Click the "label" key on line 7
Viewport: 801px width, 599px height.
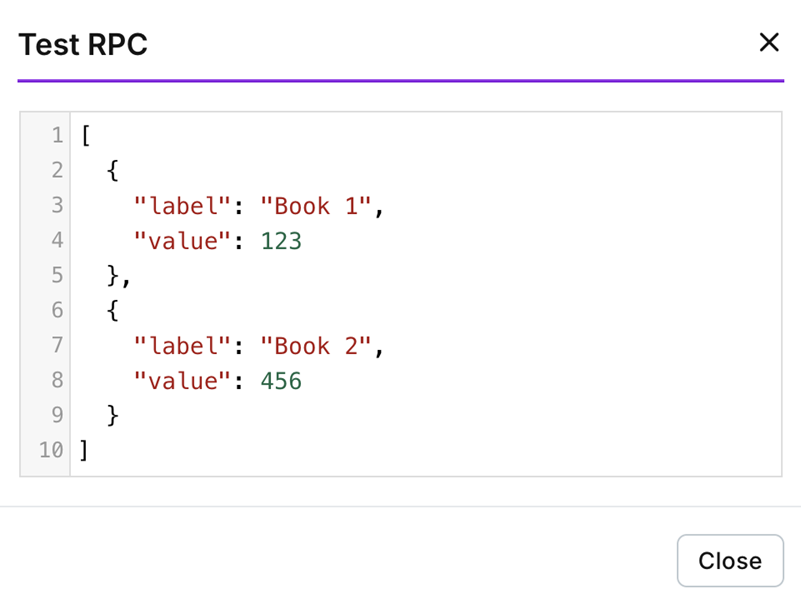tap(183, 346)
